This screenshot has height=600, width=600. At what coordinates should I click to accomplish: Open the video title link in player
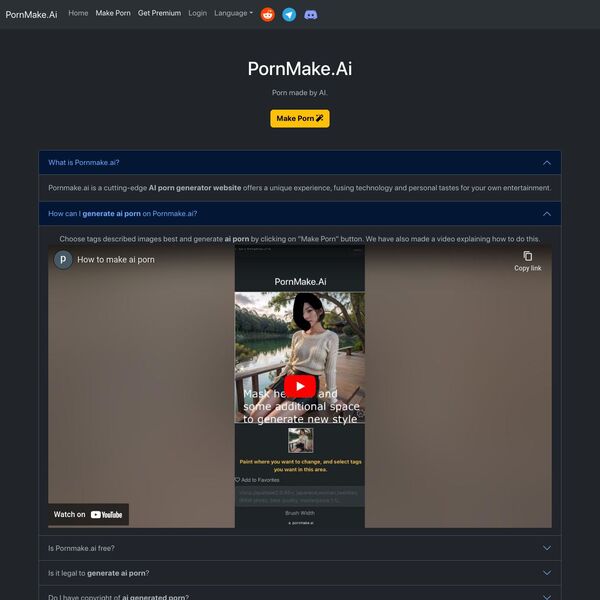pyautogui.click(x=117, y=259)
